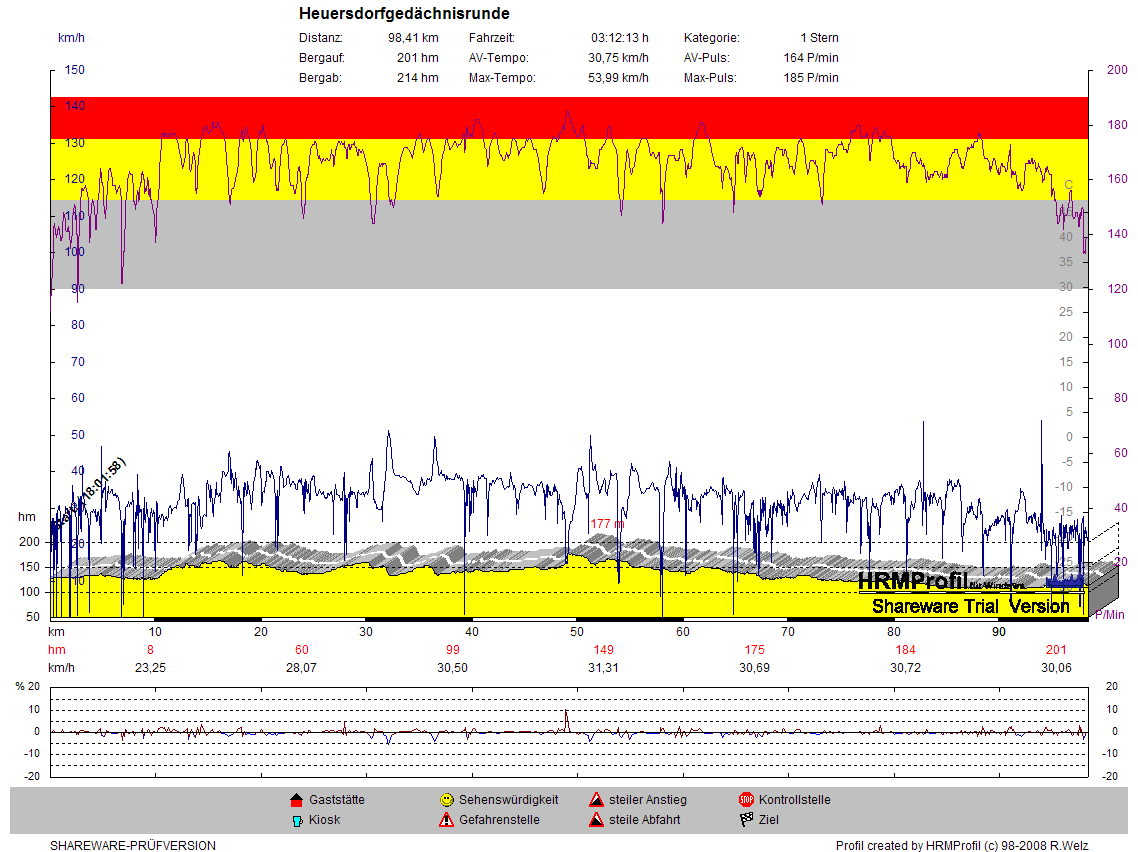Click the SHAREWARE-PRÜFVERSION footer text

click(133, 846)
